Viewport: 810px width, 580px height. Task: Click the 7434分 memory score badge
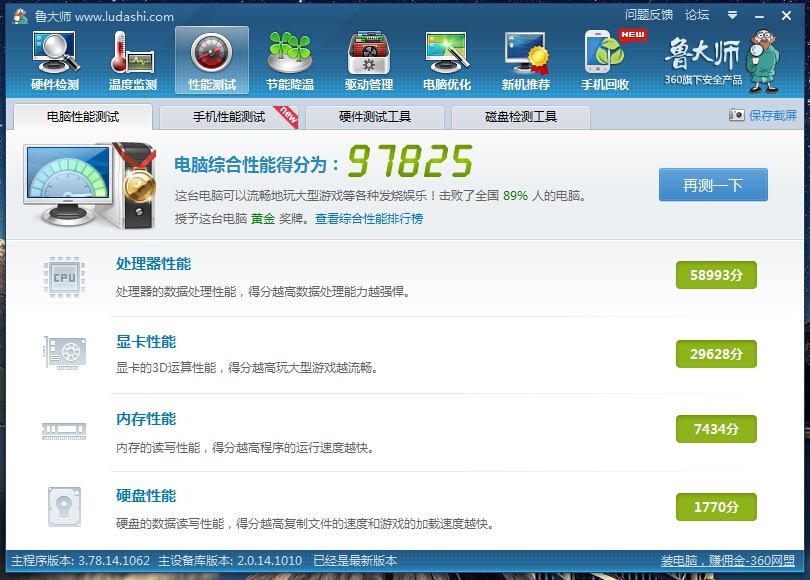(716, 429)
